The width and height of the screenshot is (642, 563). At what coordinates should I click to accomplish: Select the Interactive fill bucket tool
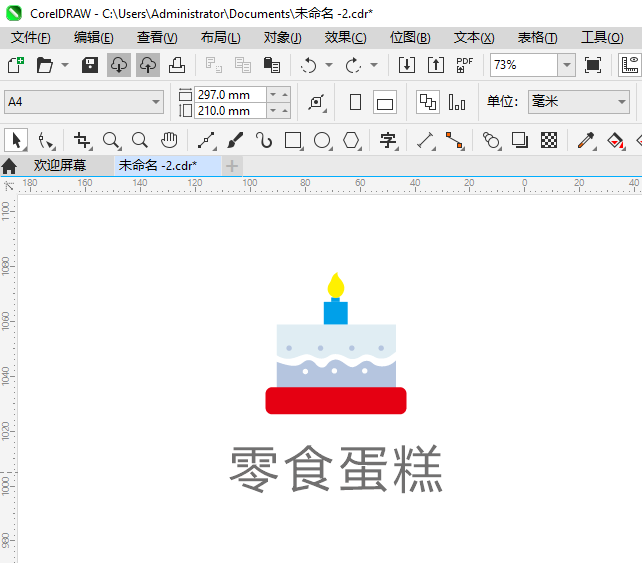[616, 141]
